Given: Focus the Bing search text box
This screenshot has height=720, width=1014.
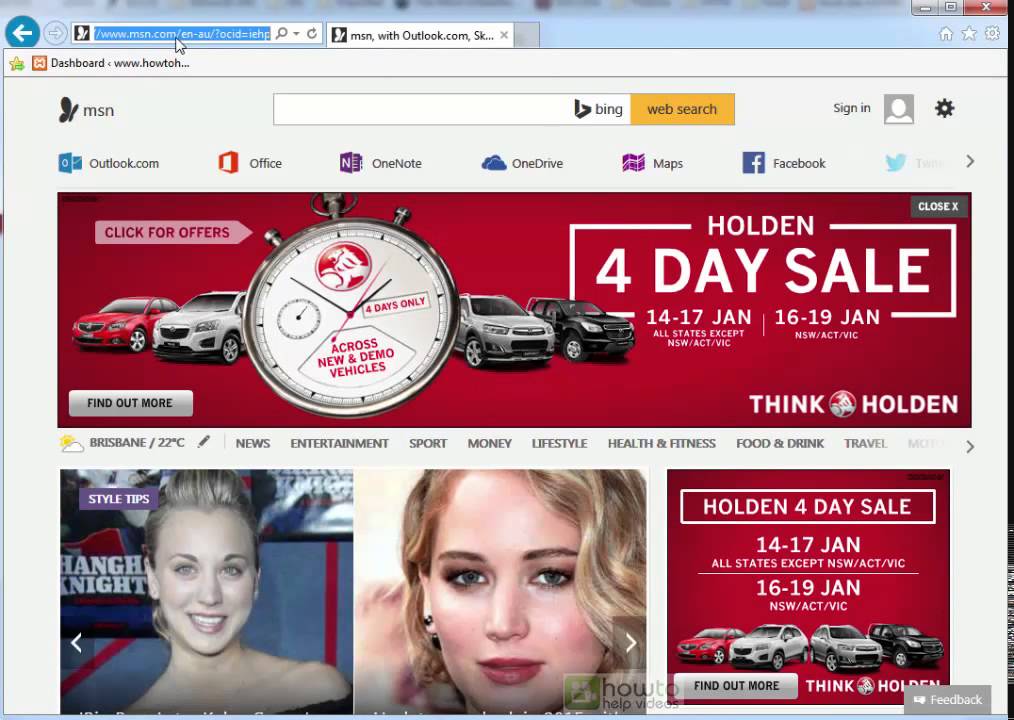Looking at the screenshot, I should 422,109.
